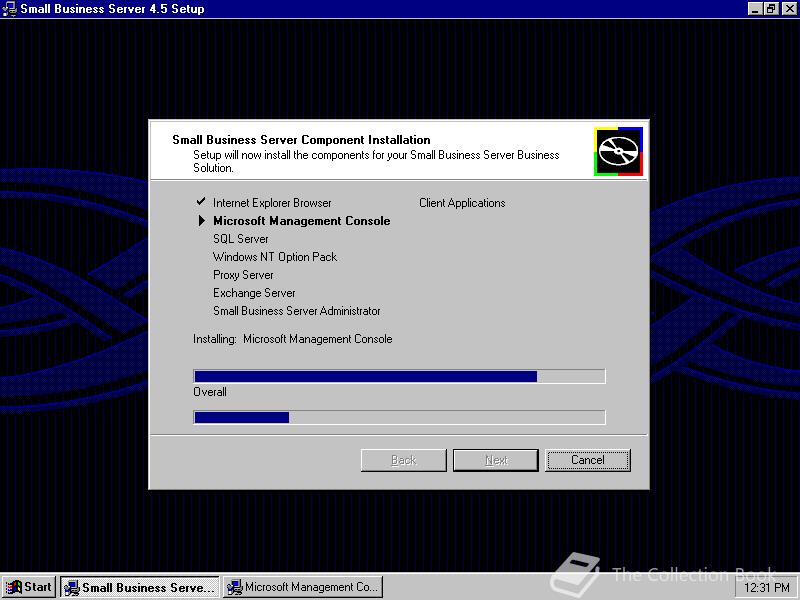Select the SQL Server component entry
The width and height of the screenshot is (800, 600).
coord(240,239)
